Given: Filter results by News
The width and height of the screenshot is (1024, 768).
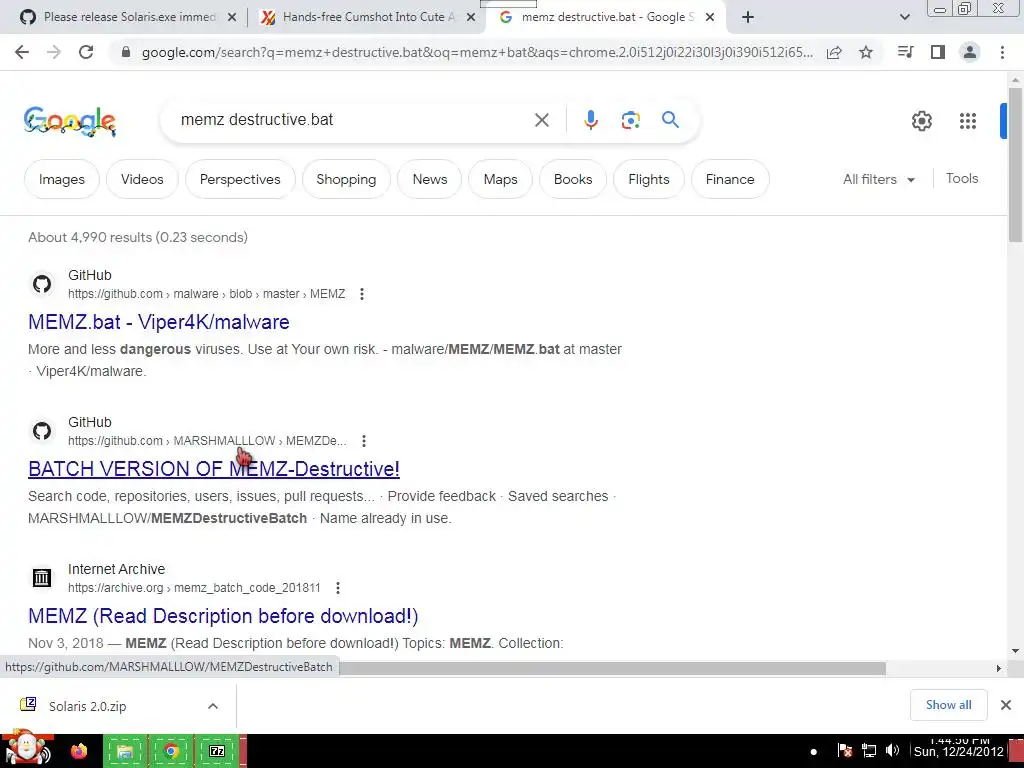Looking at the screenshot, I should 430,179.
